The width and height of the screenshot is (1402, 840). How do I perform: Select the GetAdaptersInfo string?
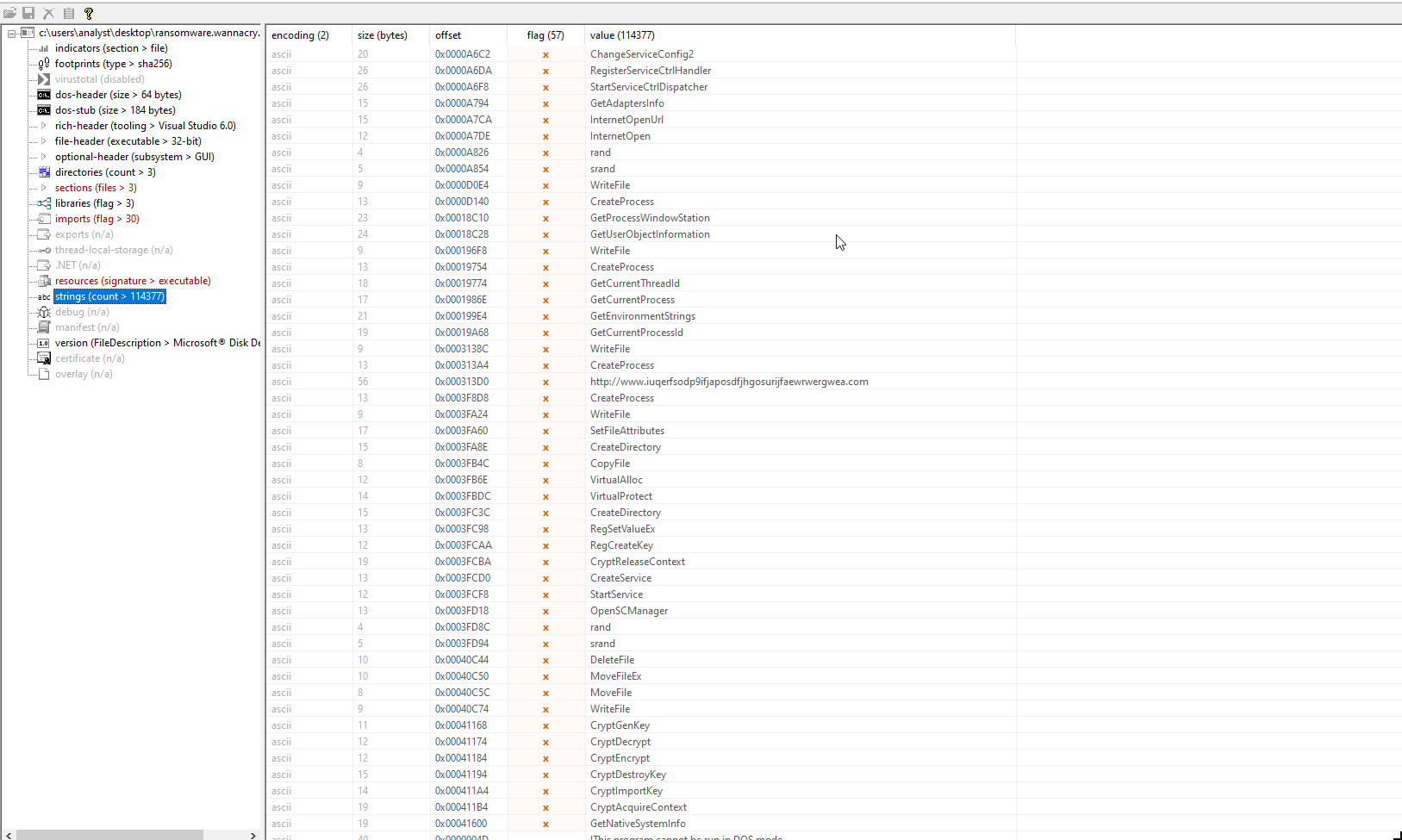click(626, 103)
